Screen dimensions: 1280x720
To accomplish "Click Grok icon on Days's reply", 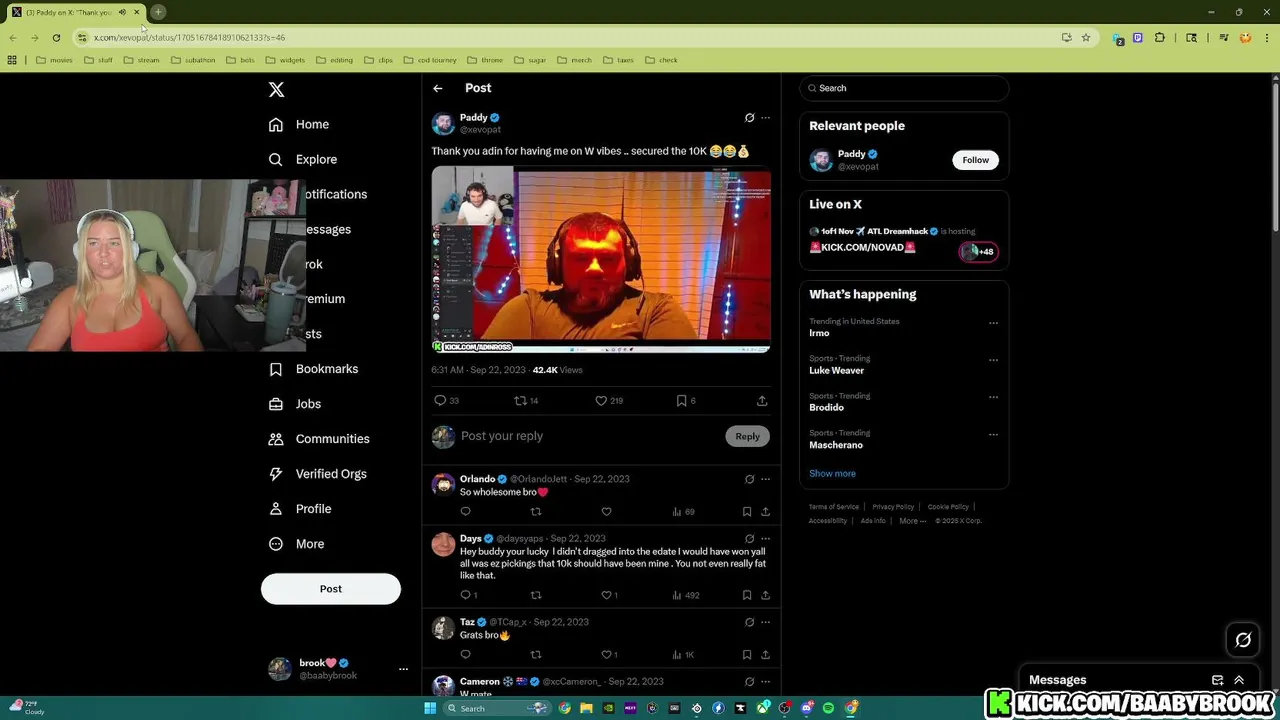I will 749,539.
